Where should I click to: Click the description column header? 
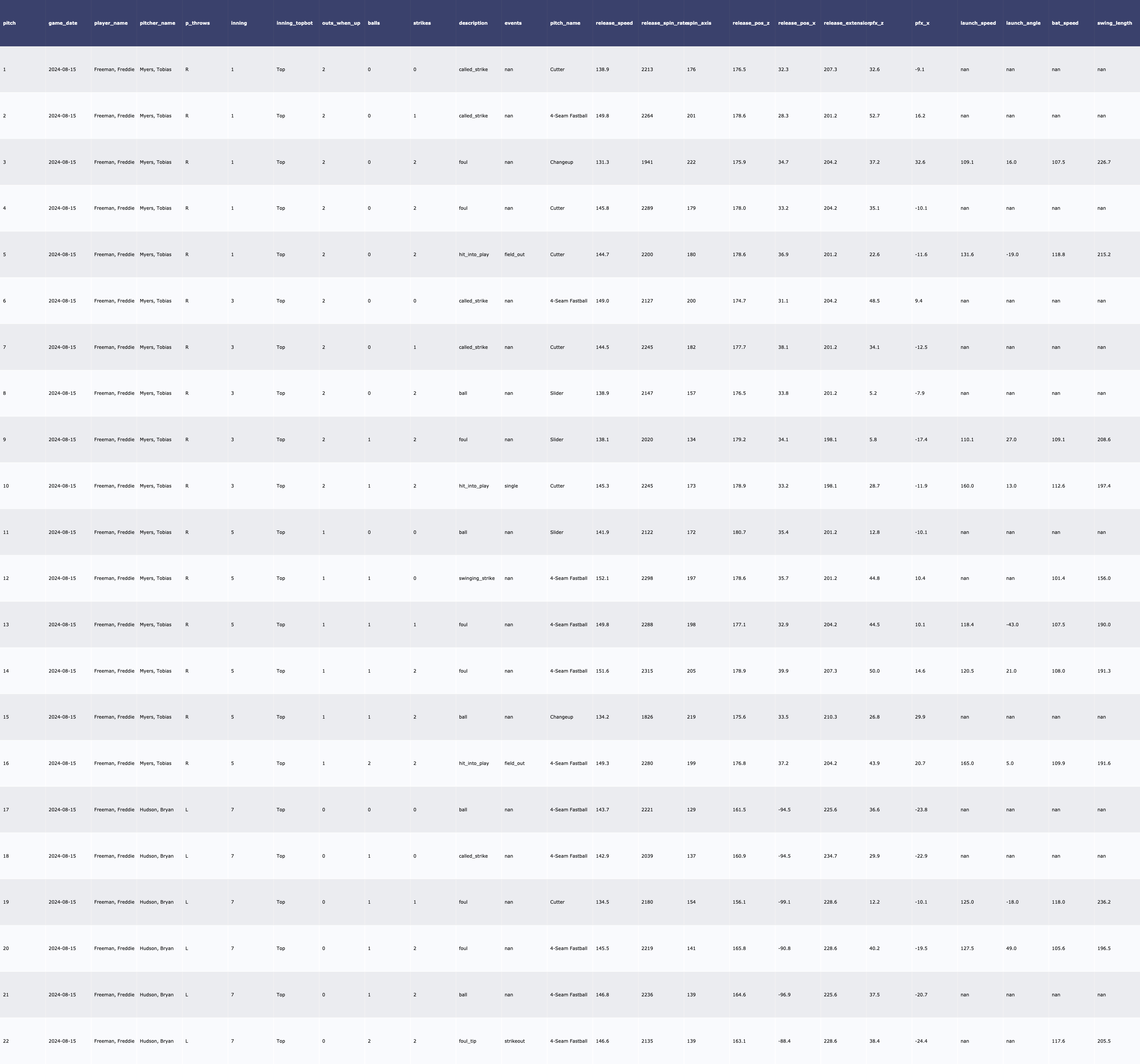[x=473, y=23]
